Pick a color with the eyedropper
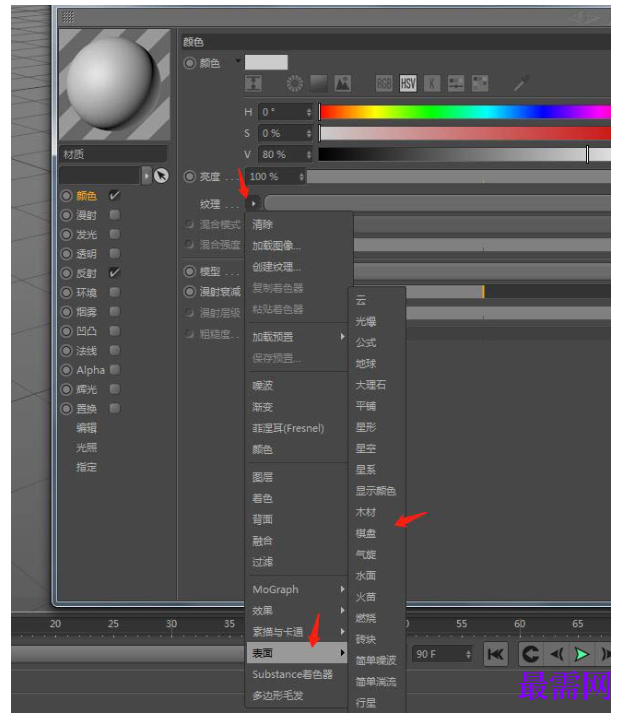The height and width of the screenshot is (717, 630). click(x=521, y=83)
